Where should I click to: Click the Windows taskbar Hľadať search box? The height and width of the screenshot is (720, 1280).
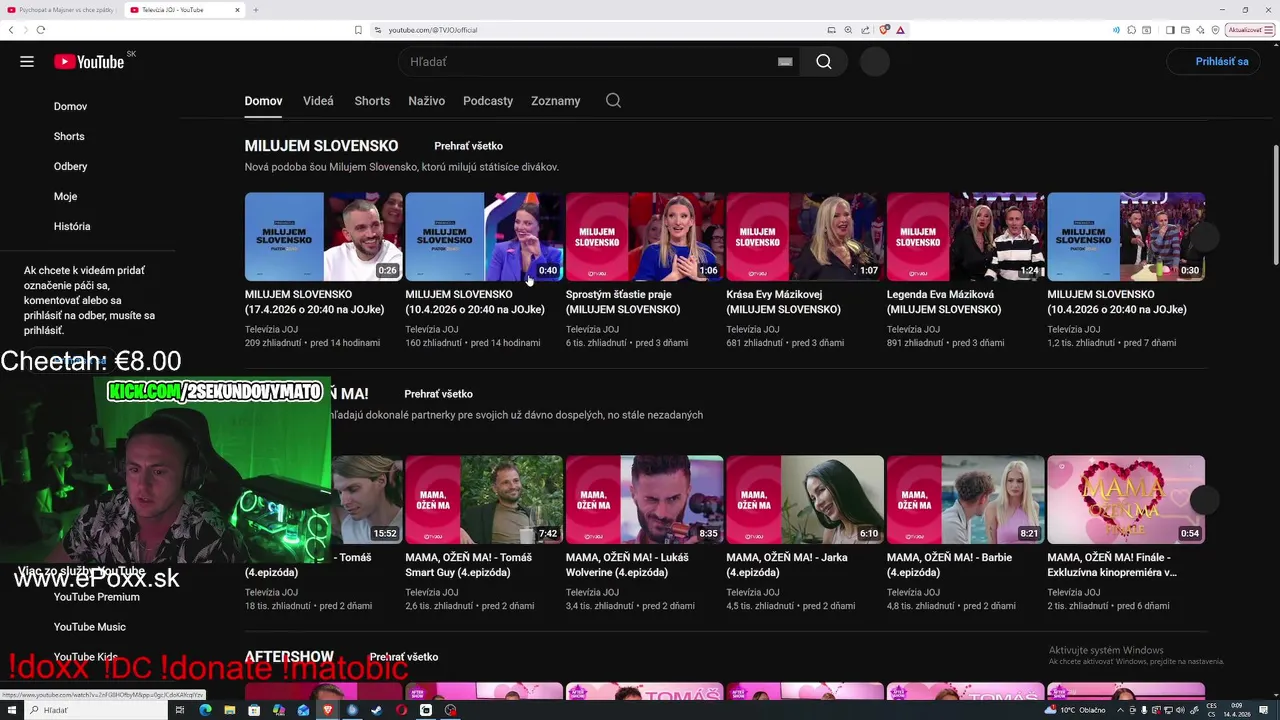tap(95, 710)
